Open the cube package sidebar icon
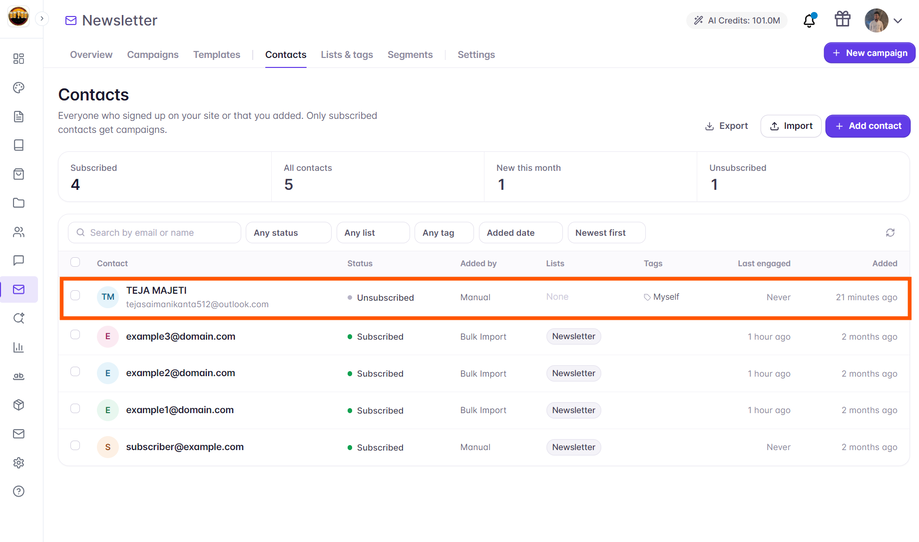The image size is (919, 542). coord(19,405)
